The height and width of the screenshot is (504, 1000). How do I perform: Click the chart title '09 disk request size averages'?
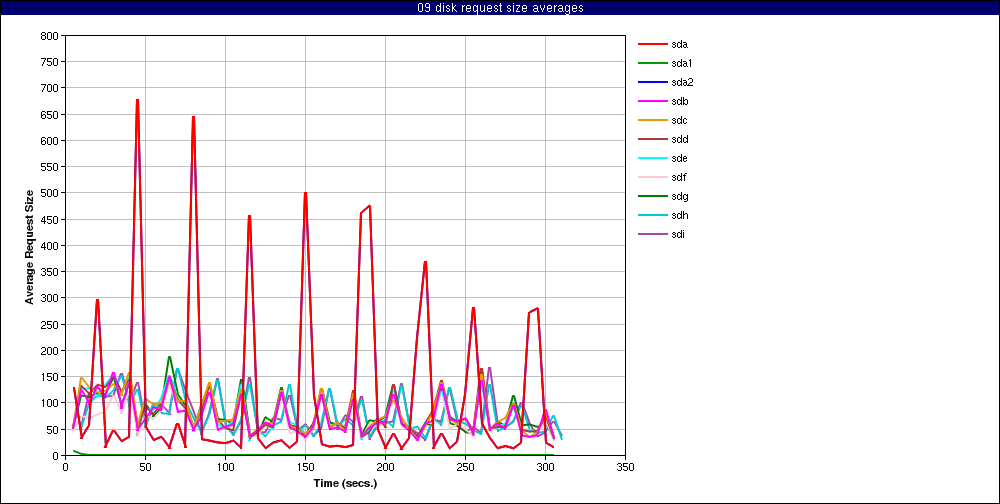(x=500, y=8)
